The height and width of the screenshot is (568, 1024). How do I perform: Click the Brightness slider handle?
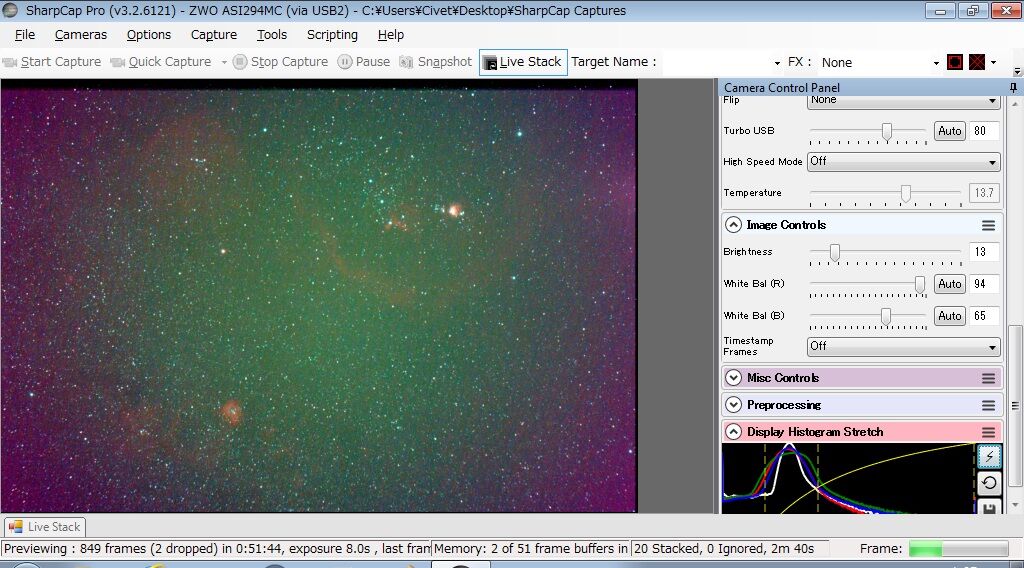pos(835,252)
